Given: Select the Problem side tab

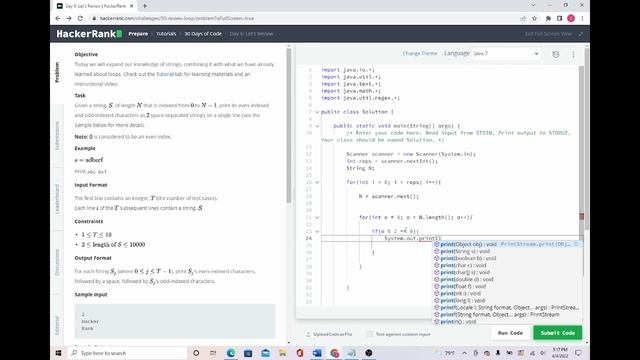Looking at the screenshot, I should pos(57,73).
